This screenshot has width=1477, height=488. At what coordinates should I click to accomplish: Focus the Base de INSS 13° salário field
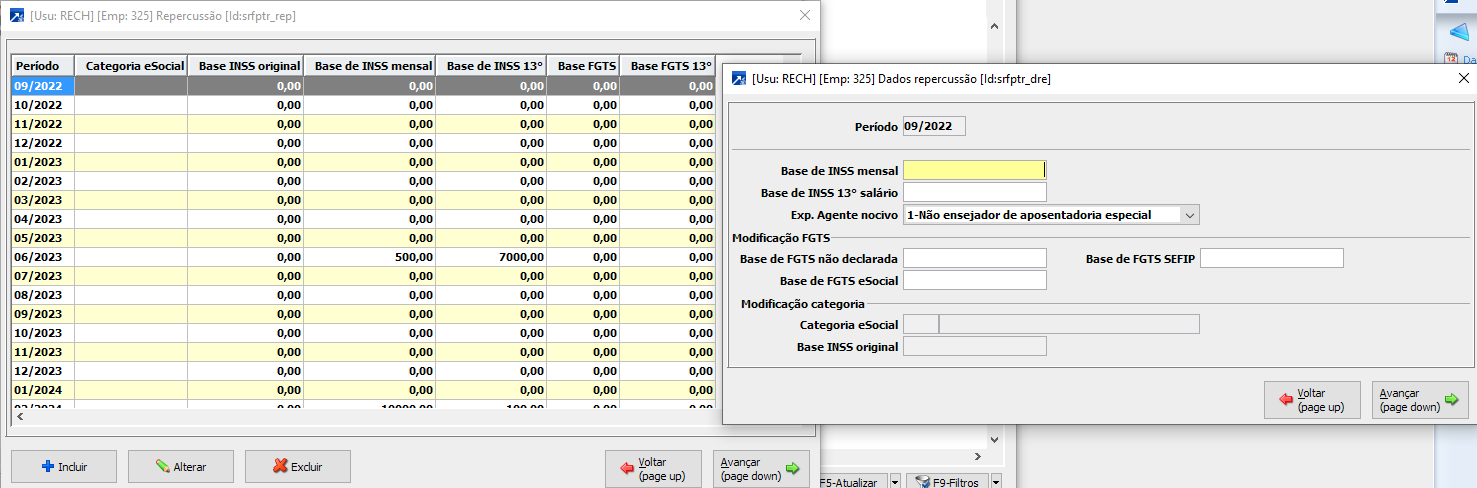[x=974, y=192]
